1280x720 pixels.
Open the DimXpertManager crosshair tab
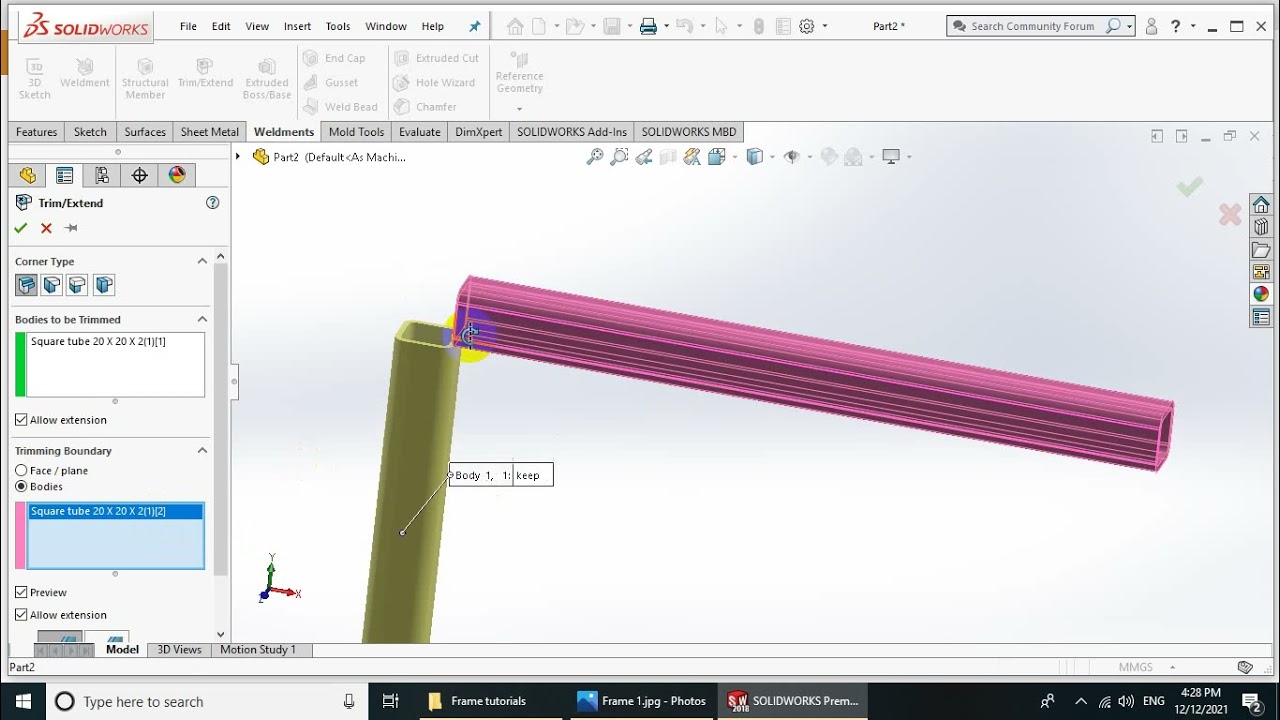click(x=139, y=175)
